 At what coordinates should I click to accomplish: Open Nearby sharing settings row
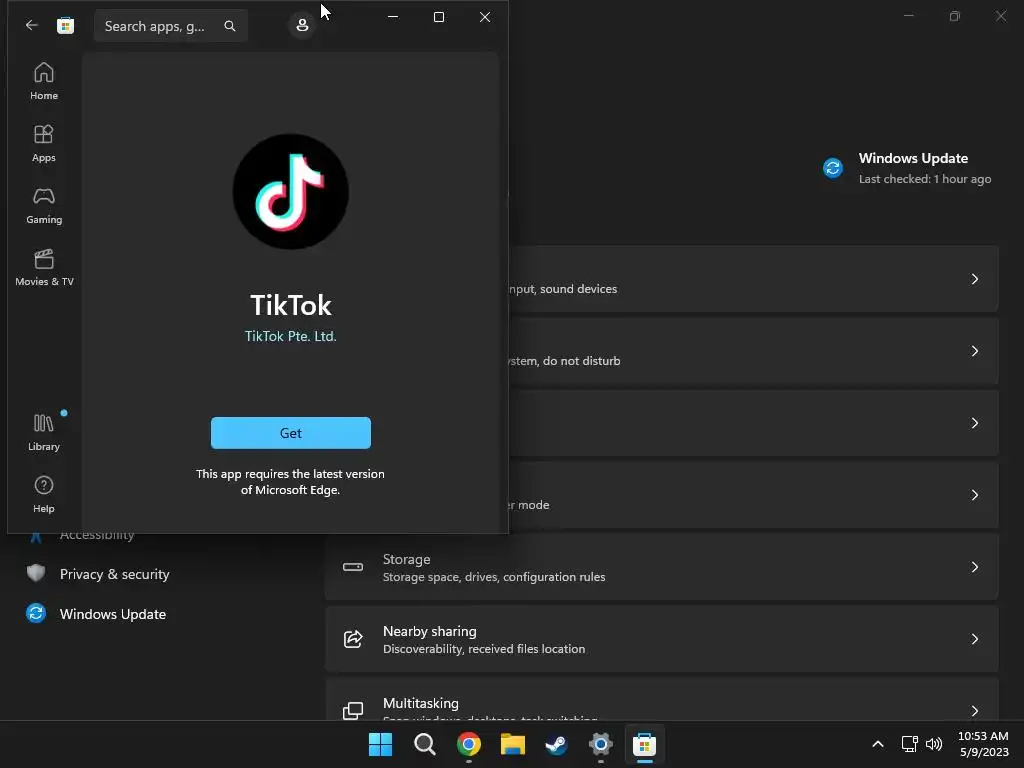click(x=662, y=639)
